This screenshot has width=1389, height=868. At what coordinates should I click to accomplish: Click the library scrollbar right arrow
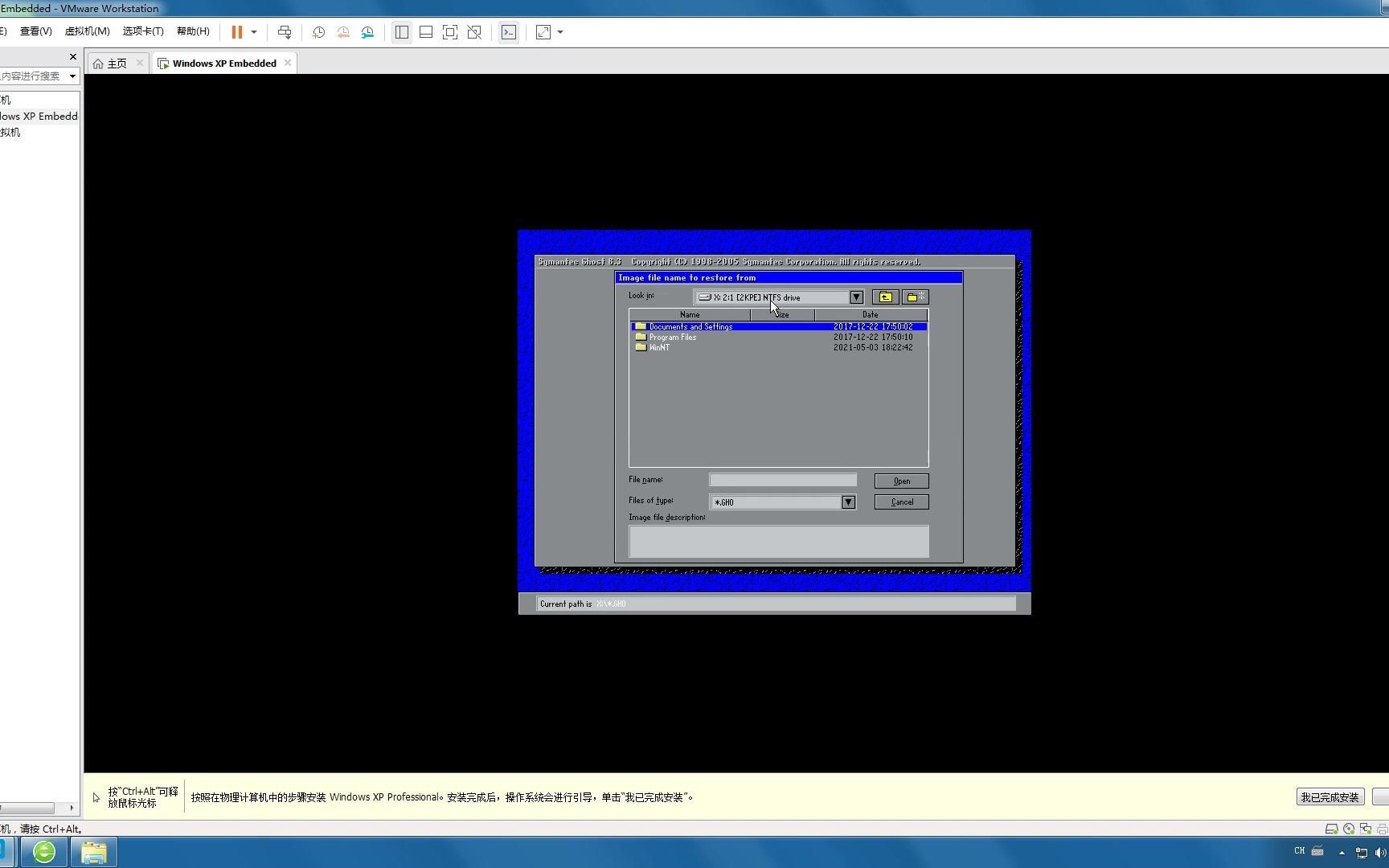pos(72,808)
